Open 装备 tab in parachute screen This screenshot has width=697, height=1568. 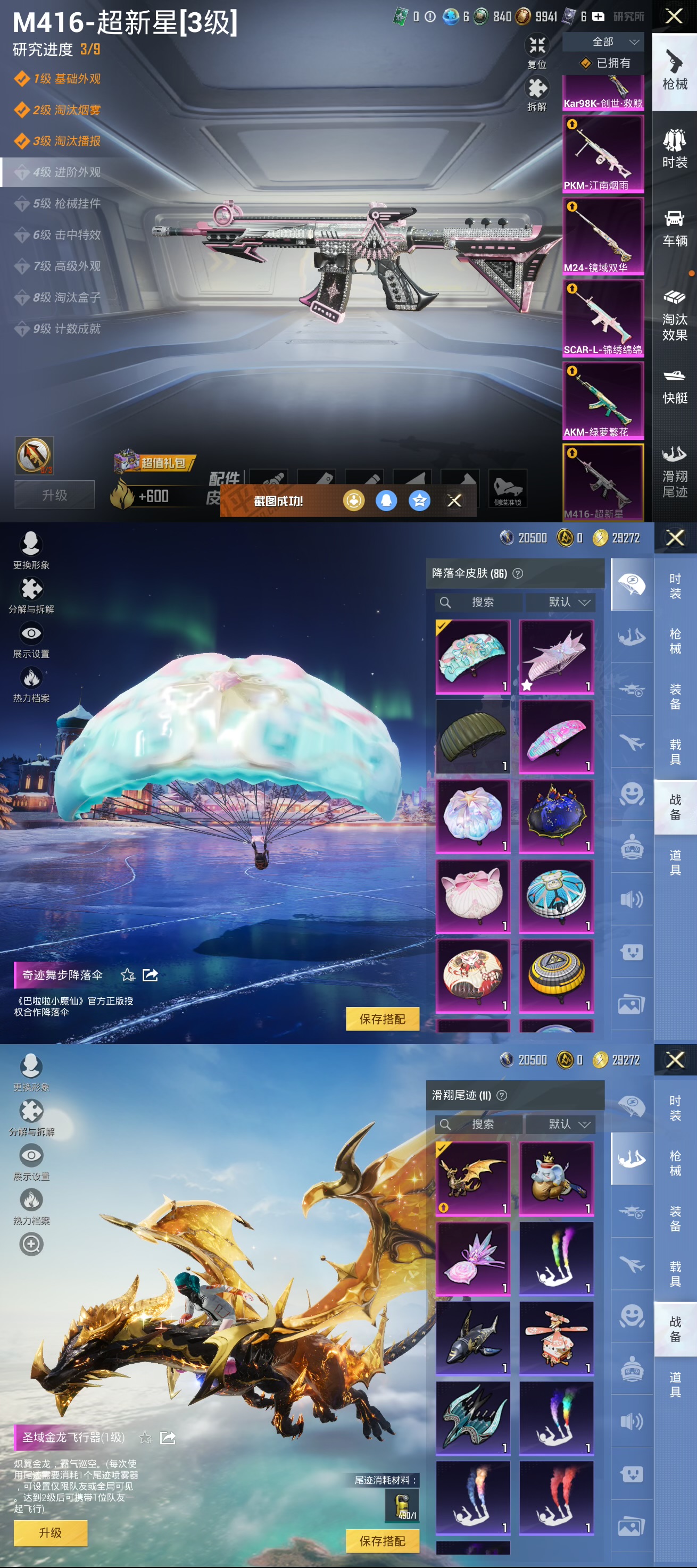click(x=675, y=696)
